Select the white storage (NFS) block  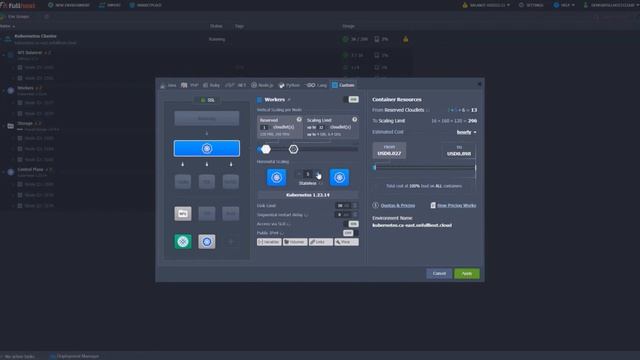click(x=182, y=213)
